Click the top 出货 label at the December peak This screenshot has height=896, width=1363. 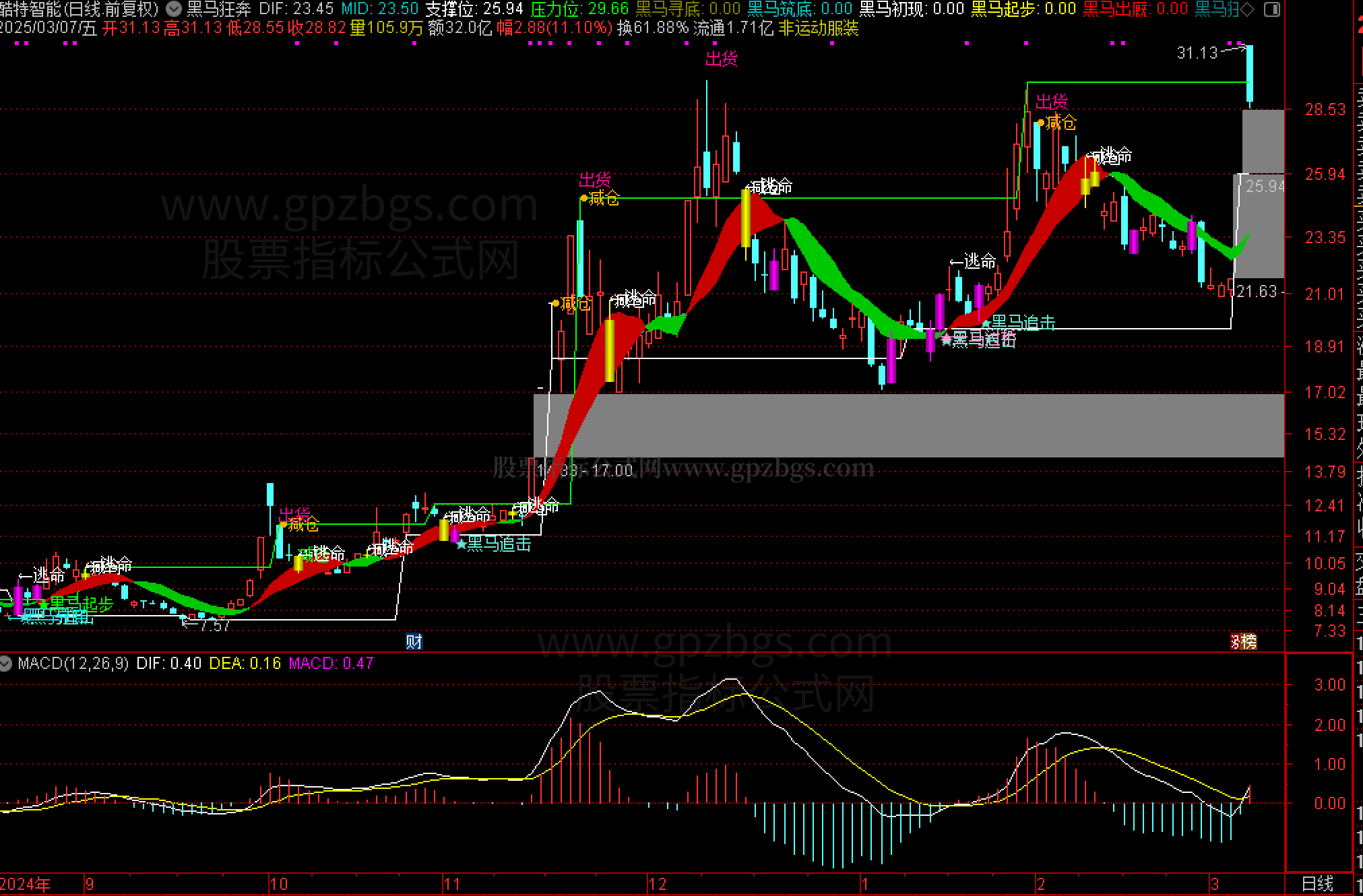721,59
